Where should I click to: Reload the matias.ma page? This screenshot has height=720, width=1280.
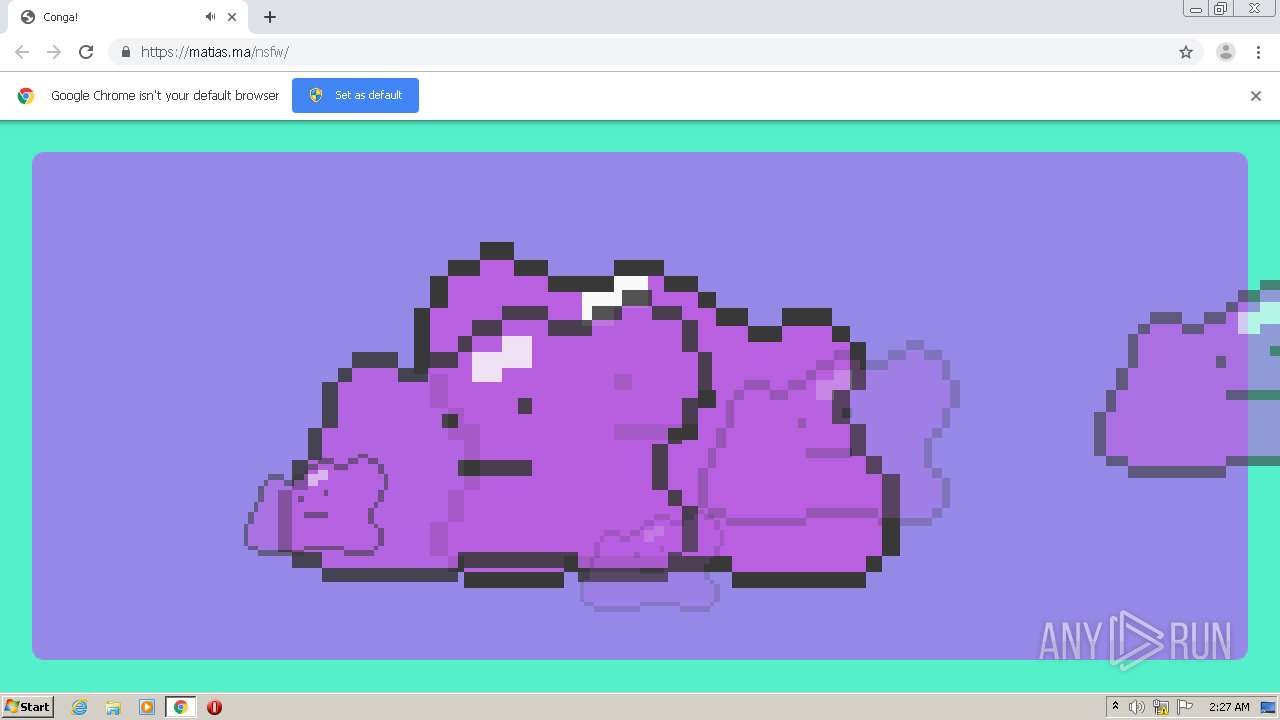(x=86, y=52)
